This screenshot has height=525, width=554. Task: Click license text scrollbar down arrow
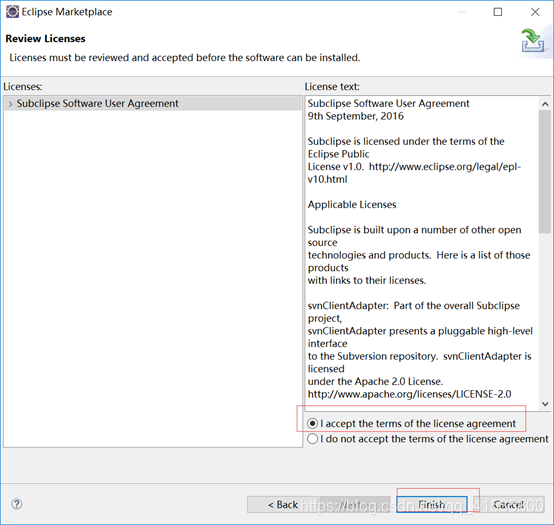pyautogui.click(x=545, y=404)
